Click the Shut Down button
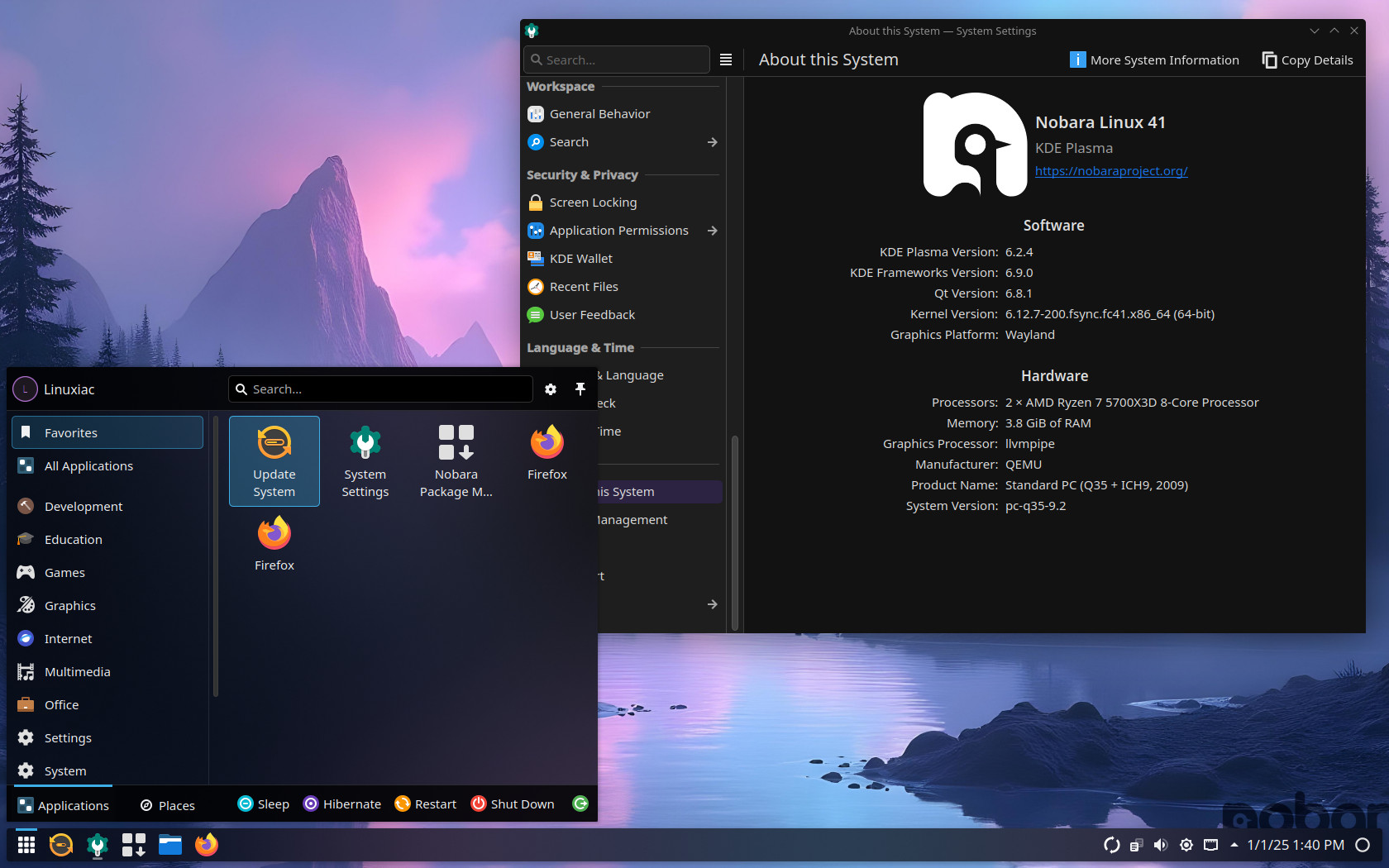Image resolution: width=1389 pixels, height=868 pixels. (x=513, y=804)
